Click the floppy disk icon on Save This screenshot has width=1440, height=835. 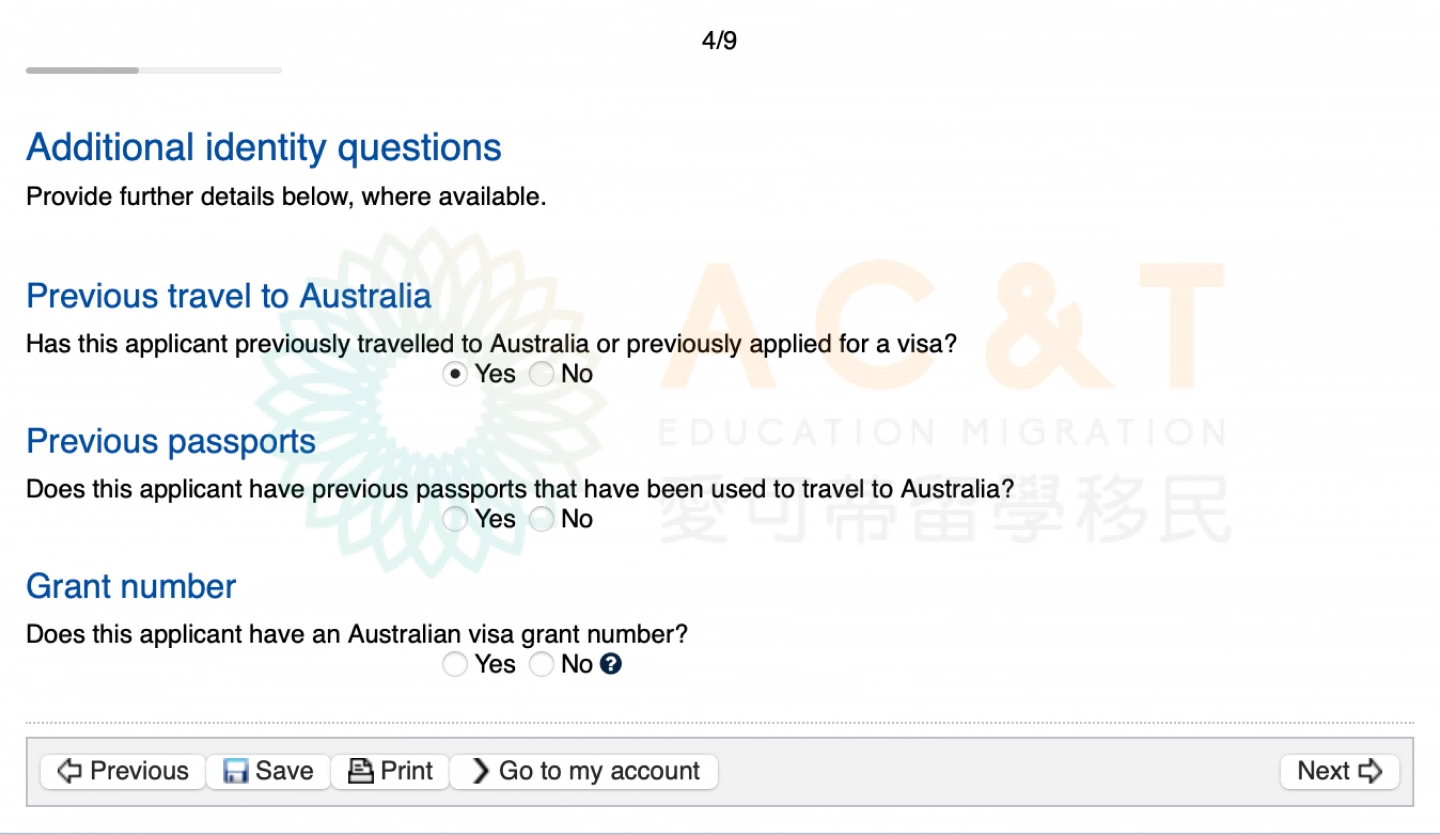tap(236, 771)
